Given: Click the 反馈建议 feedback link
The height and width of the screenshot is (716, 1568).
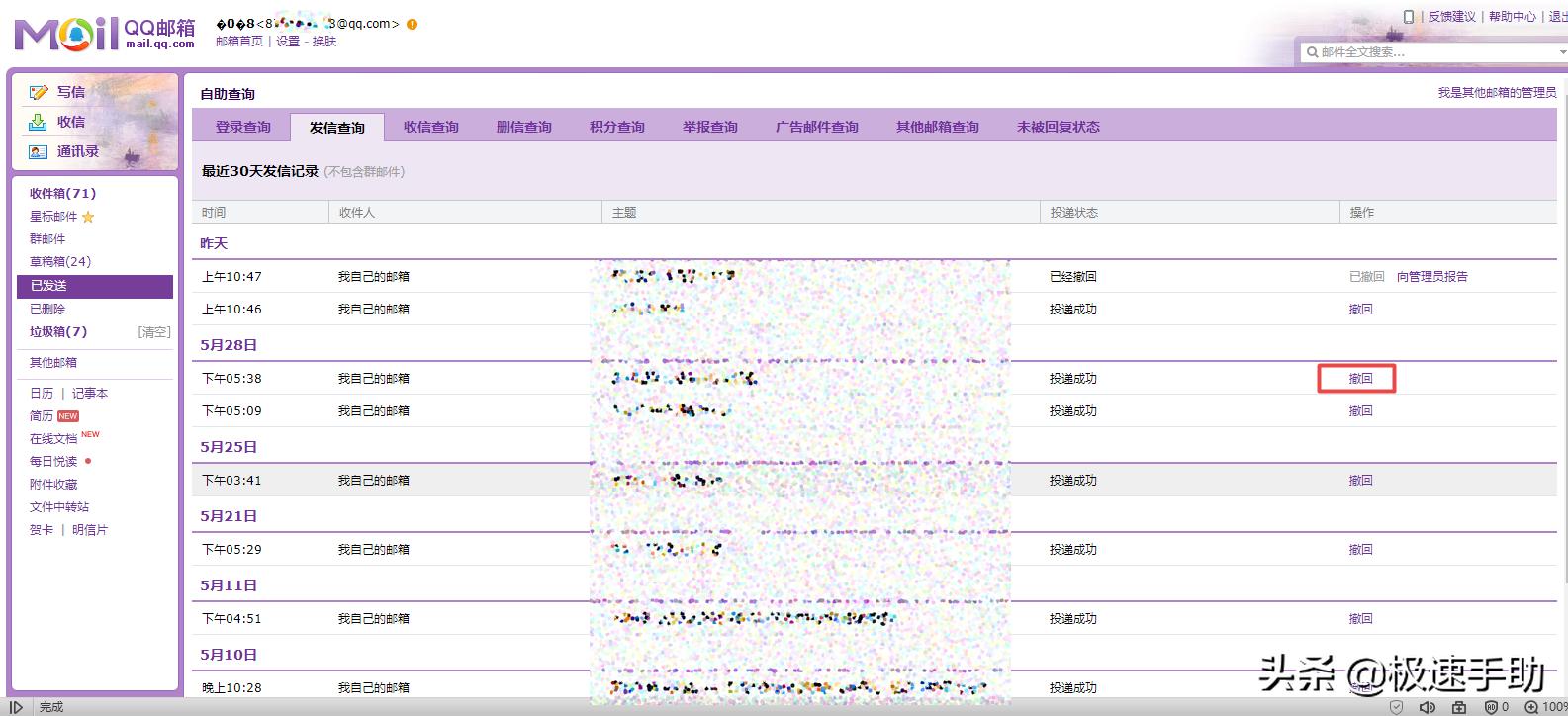Looking at the screenshot, I should click(1451, 17).
